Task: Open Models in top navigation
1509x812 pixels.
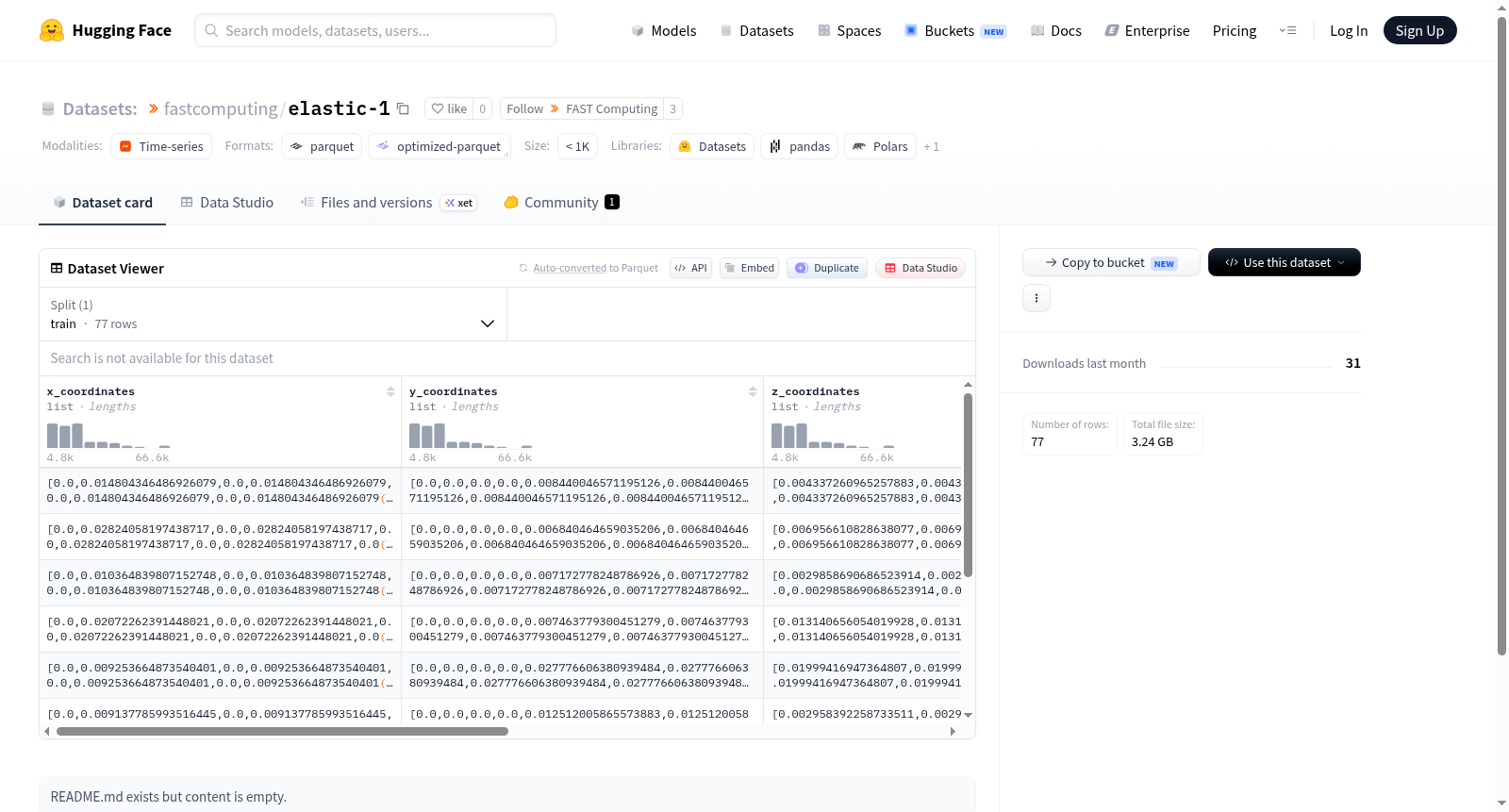Action: (664, 30)
